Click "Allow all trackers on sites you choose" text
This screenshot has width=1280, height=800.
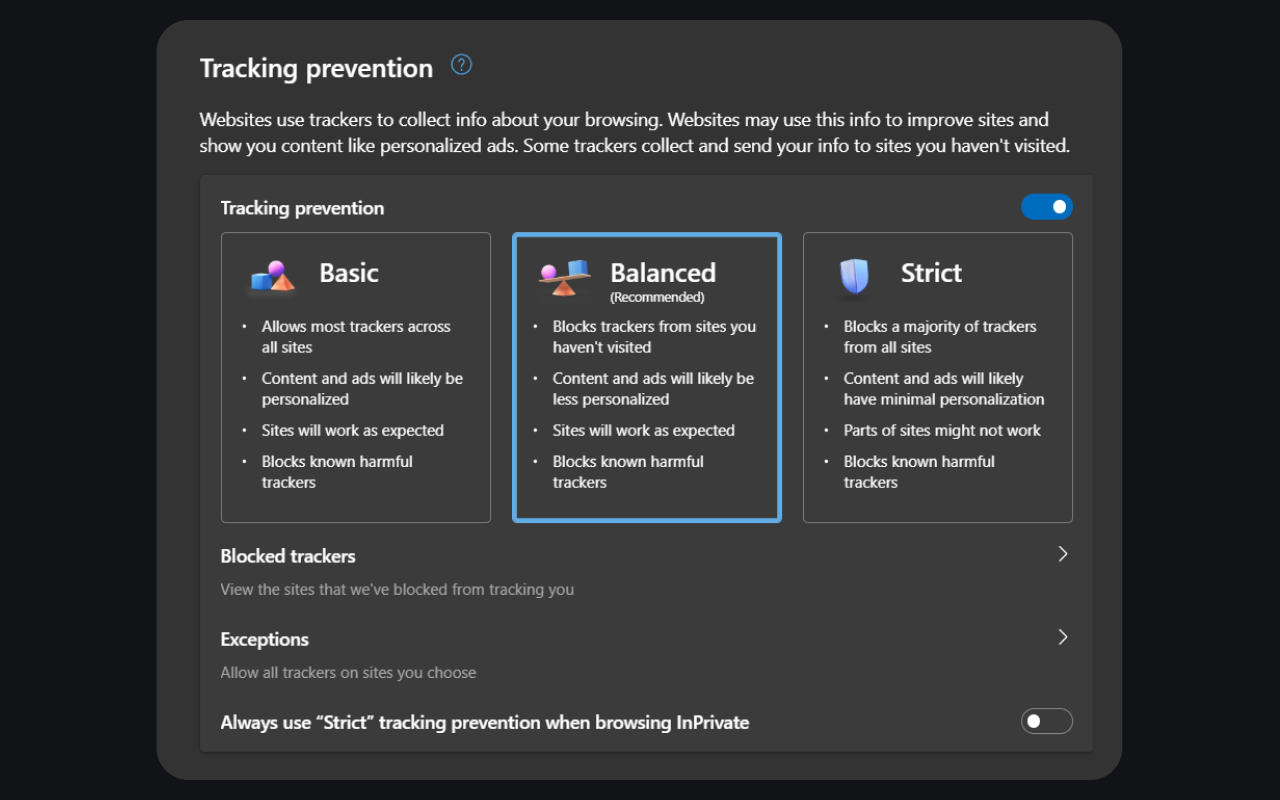tap(348, 672)
